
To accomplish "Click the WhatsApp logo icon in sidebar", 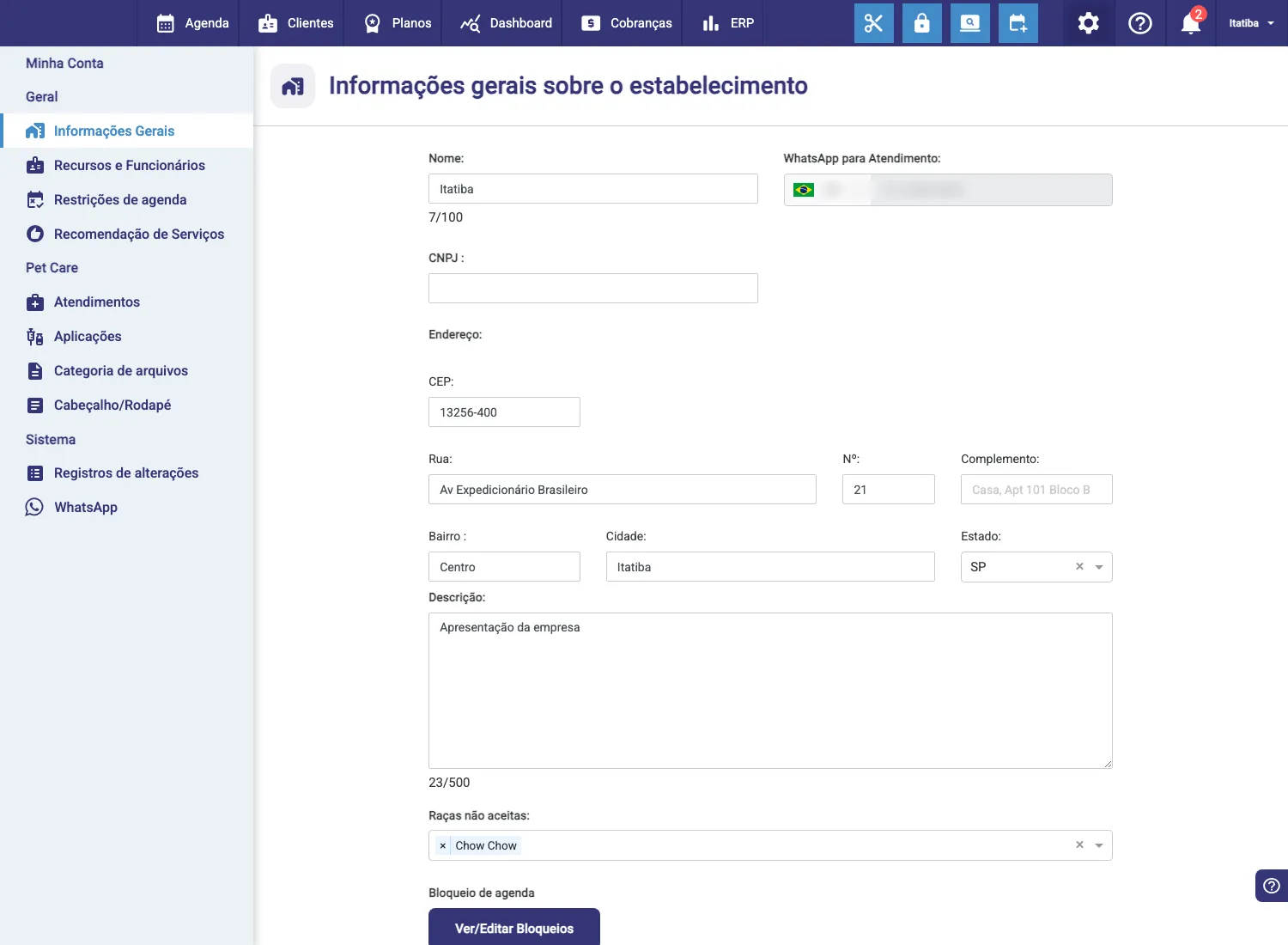I will pos(34,507).
